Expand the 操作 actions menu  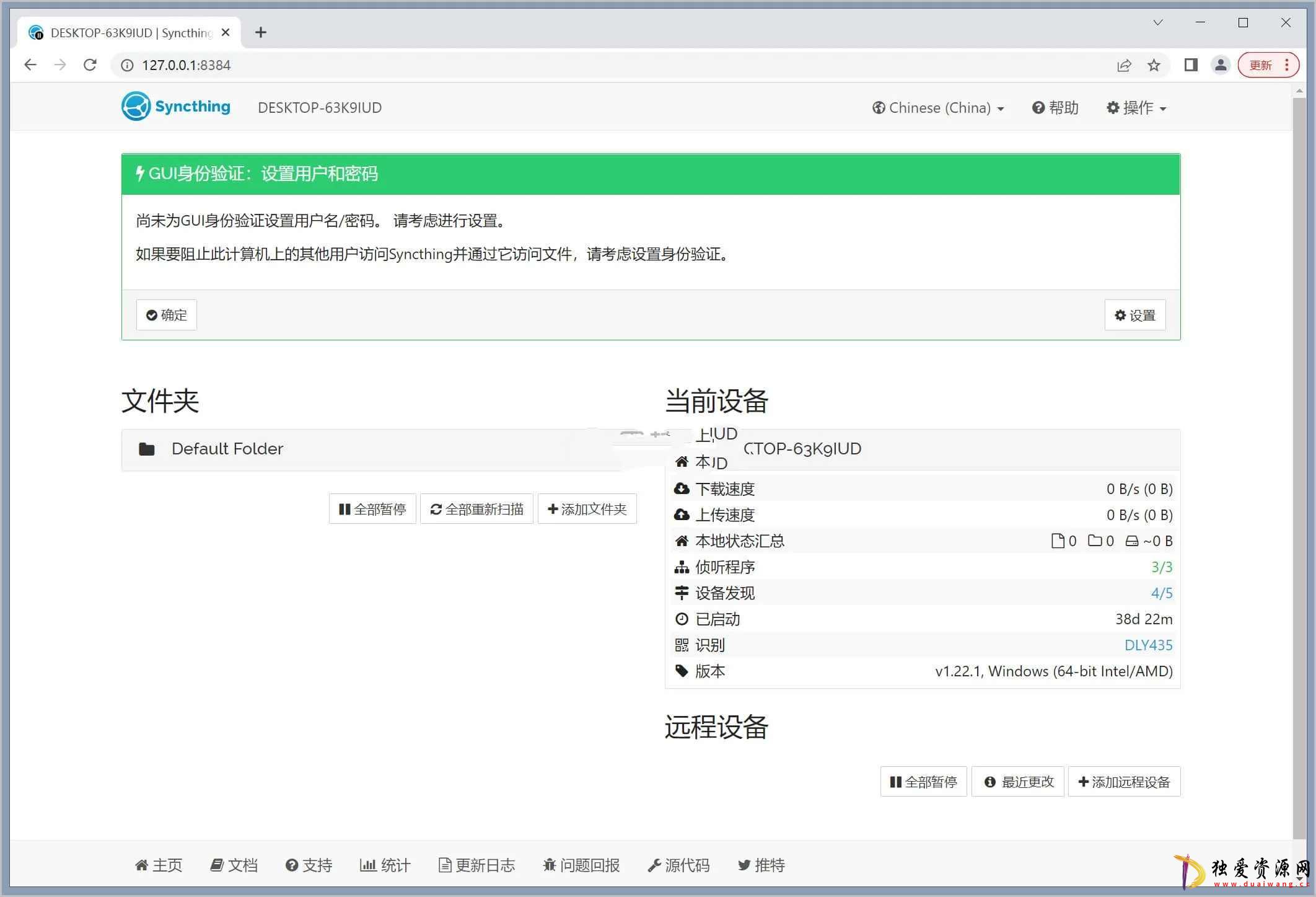point(1136,108)
